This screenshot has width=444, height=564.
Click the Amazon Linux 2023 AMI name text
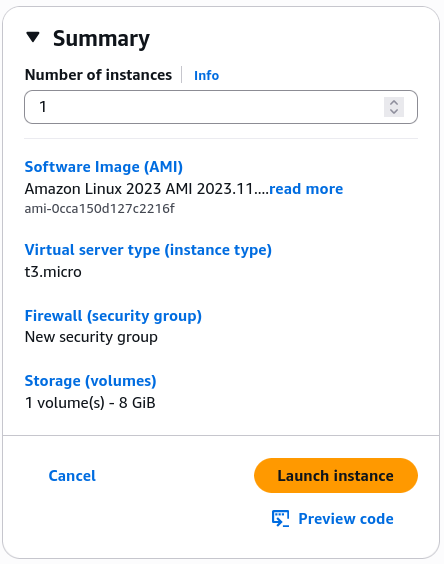[146, 189]
